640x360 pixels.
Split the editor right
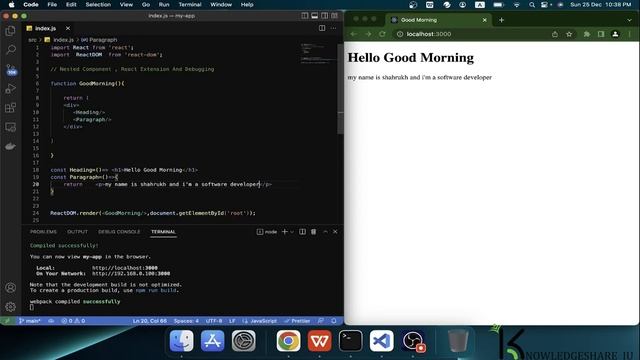pos(322,28)
